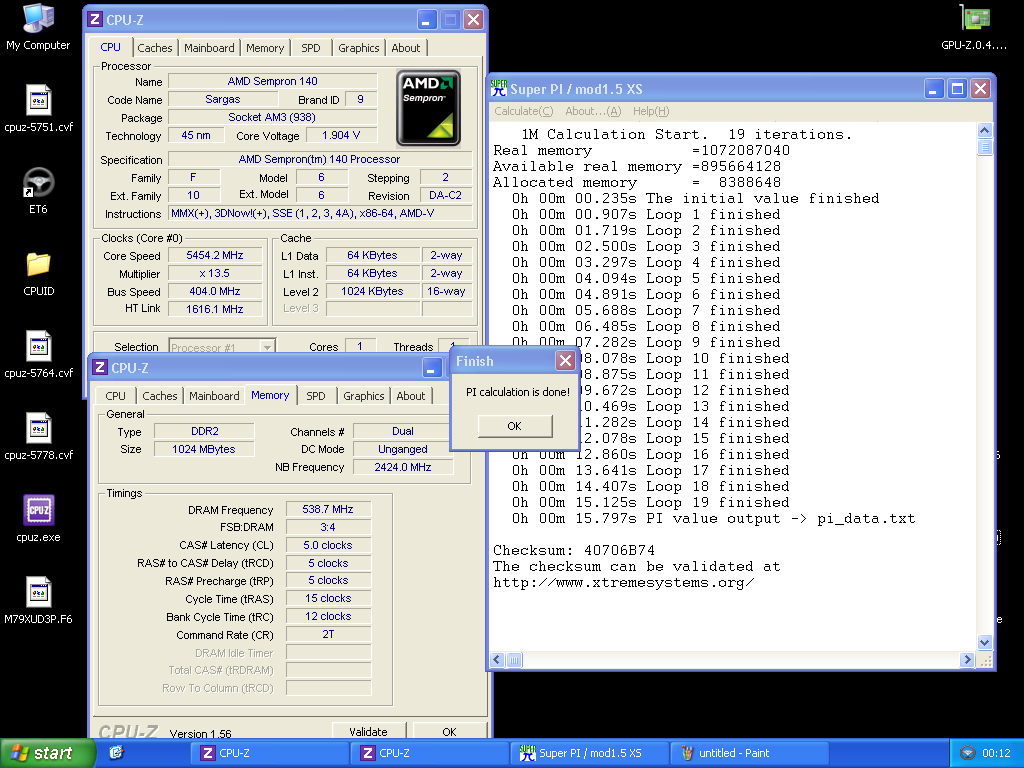Click the taskbar clock showing 00:12

997,753
